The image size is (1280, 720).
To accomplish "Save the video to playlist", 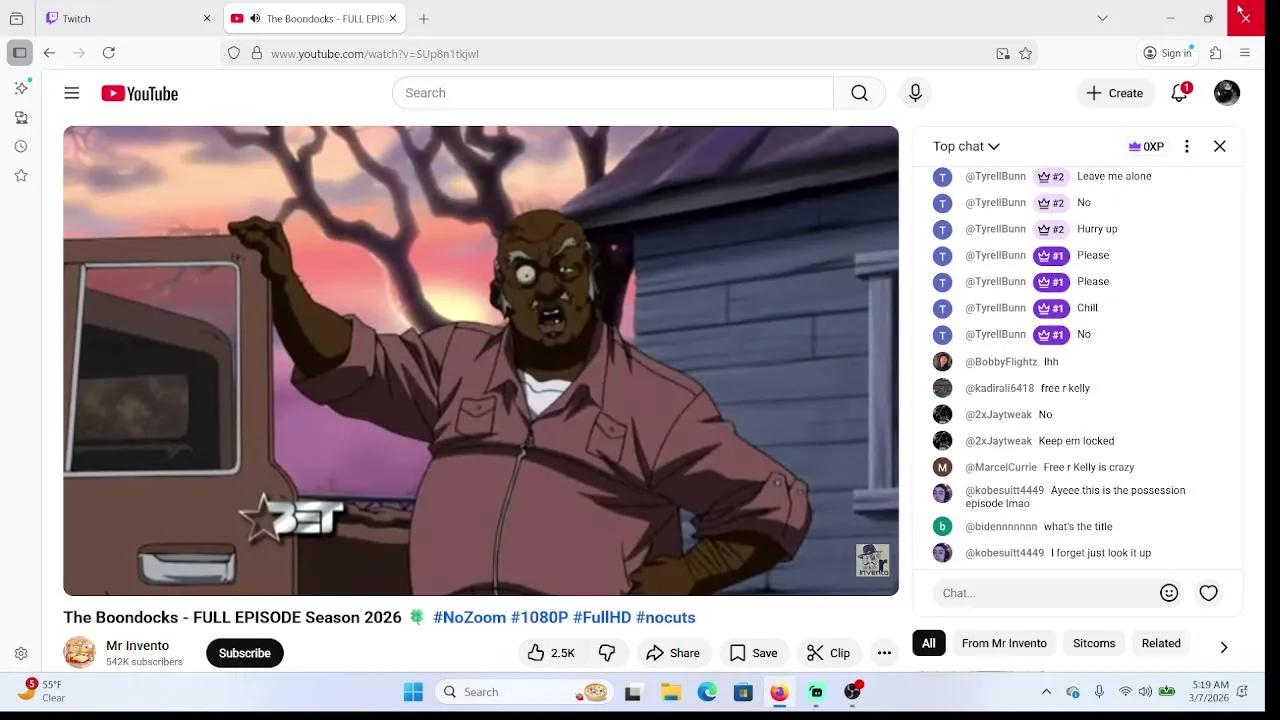I will [753, 653].
